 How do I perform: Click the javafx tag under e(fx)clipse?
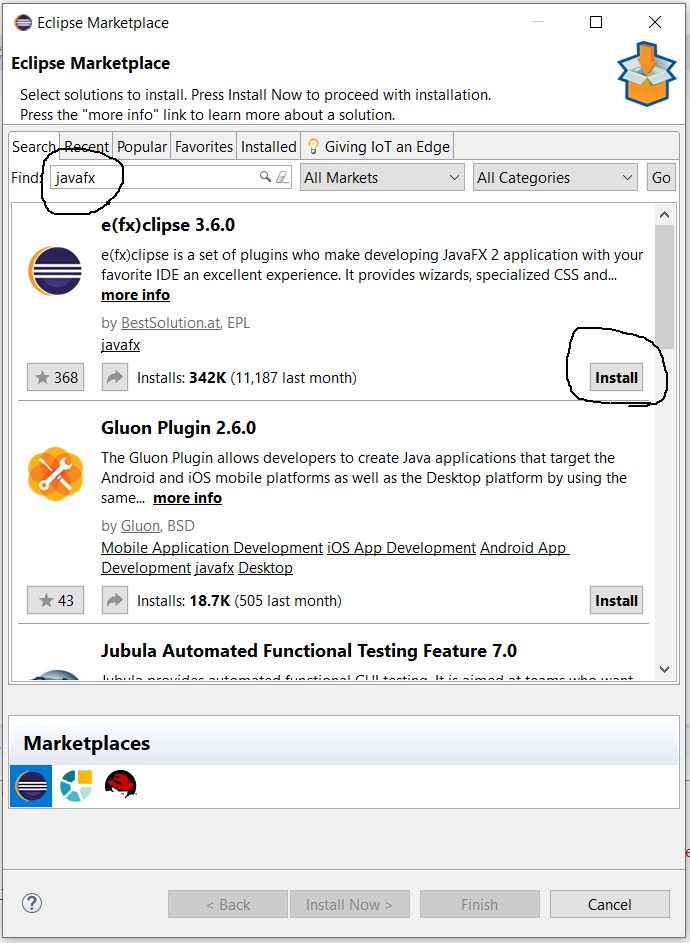click(x=120, y=345)
